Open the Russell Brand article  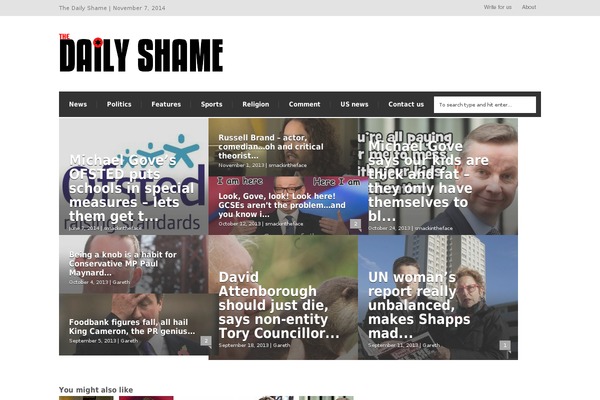coord(271,147)
